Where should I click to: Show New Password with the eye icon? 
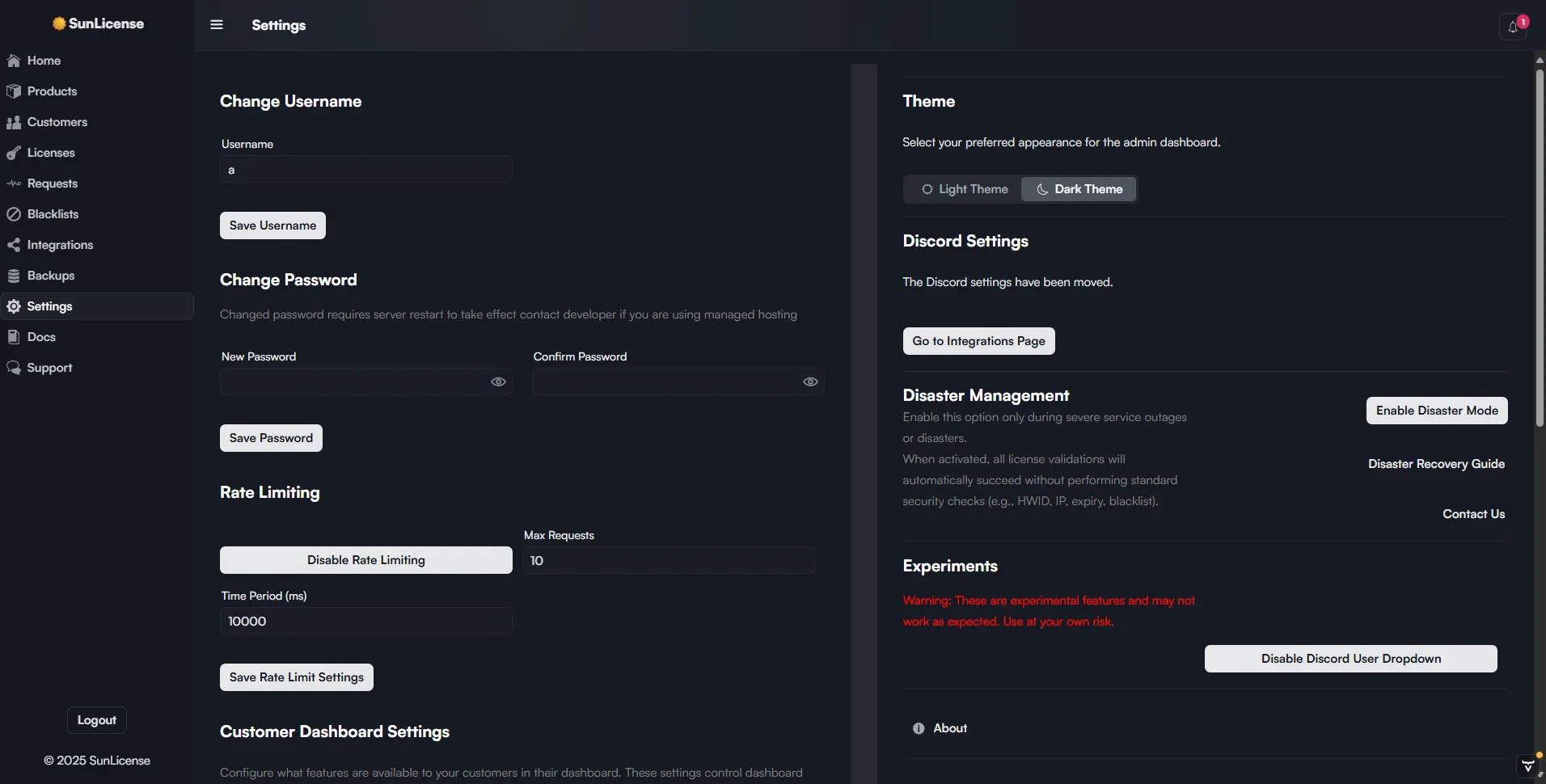pyautogui.click(x=498, y=381)
